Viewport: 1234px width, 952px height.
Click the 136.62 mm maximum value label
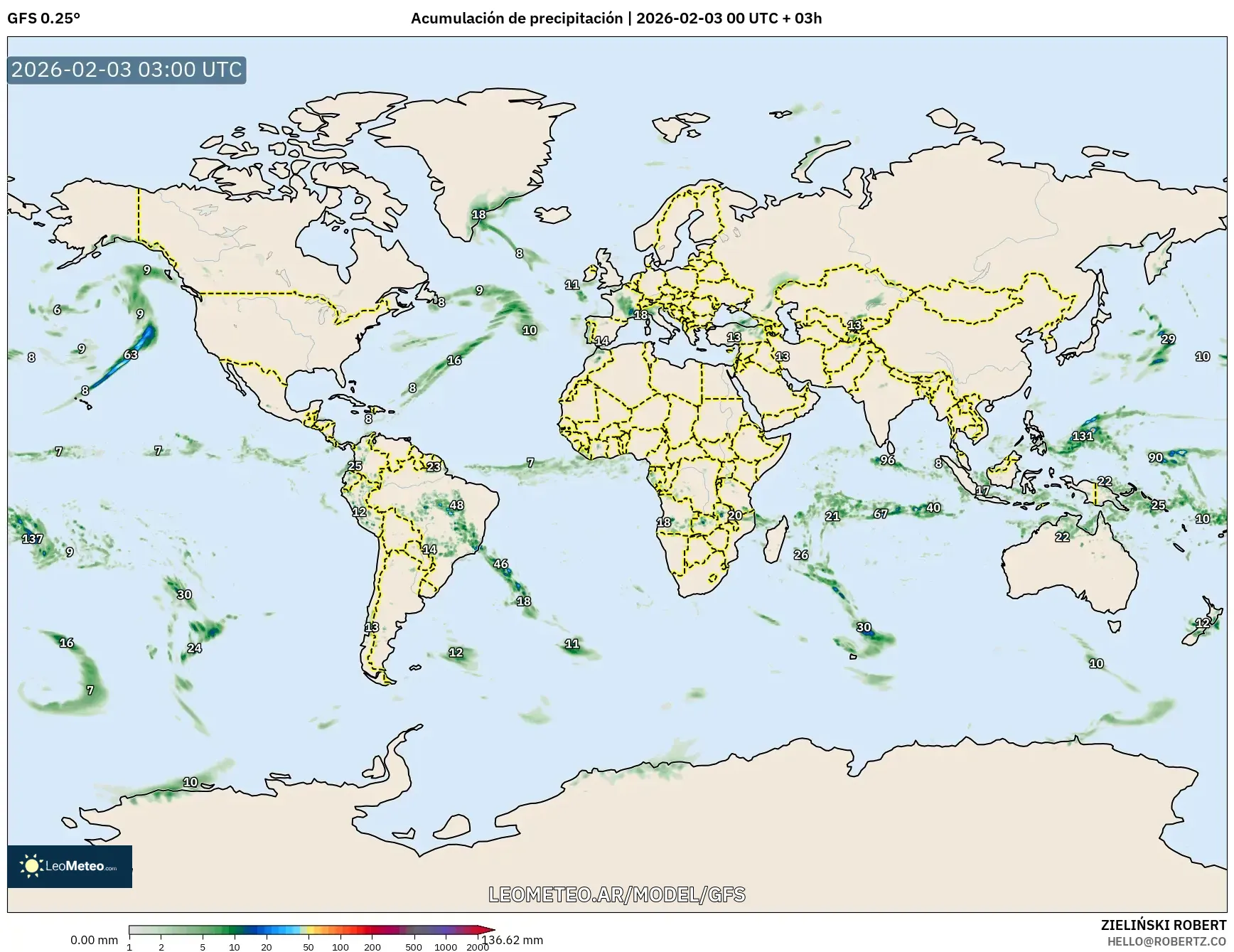[512, 940]
